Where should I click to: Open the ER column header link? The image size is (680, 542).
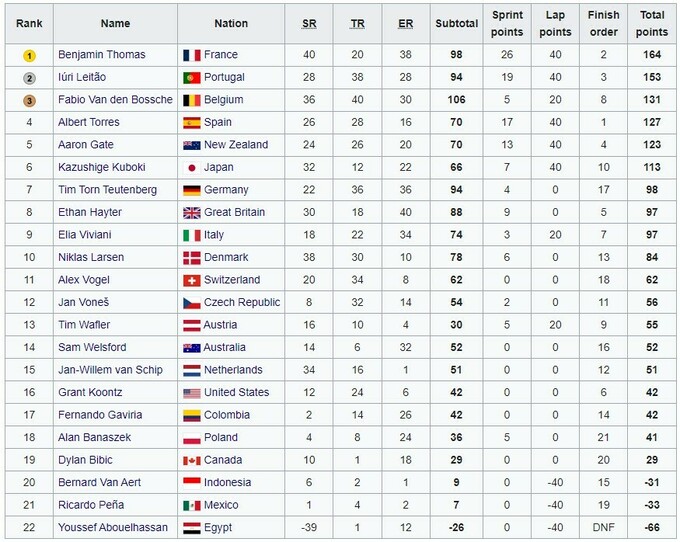pos(405,23)
